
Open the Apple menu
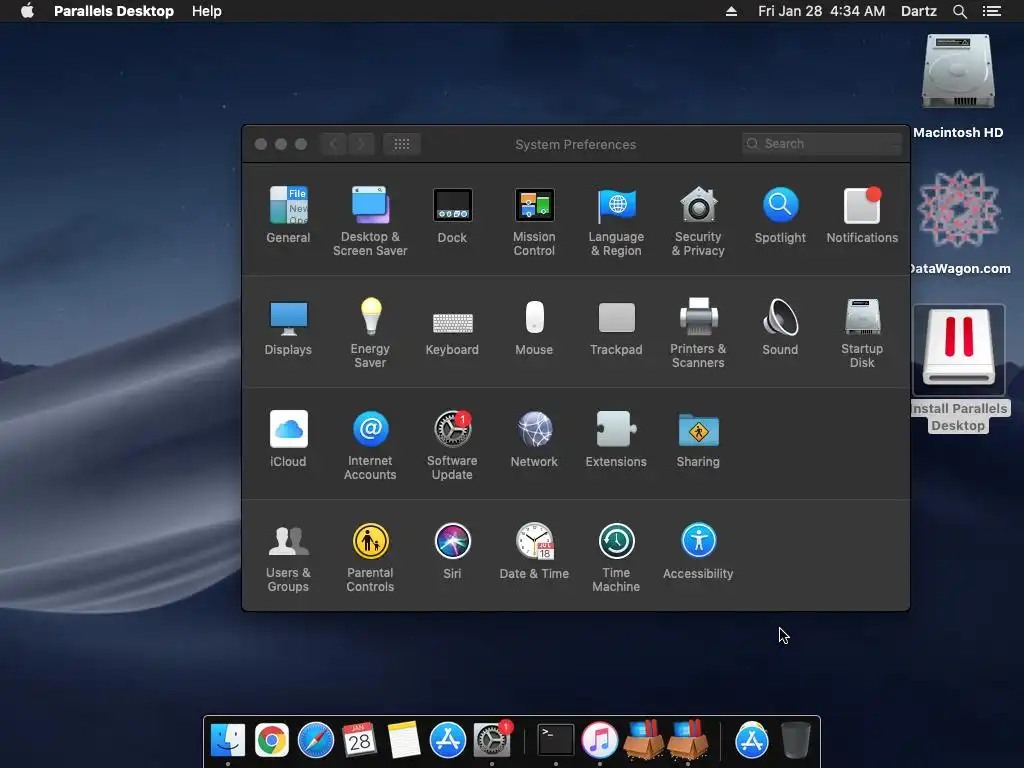(27, 11)
